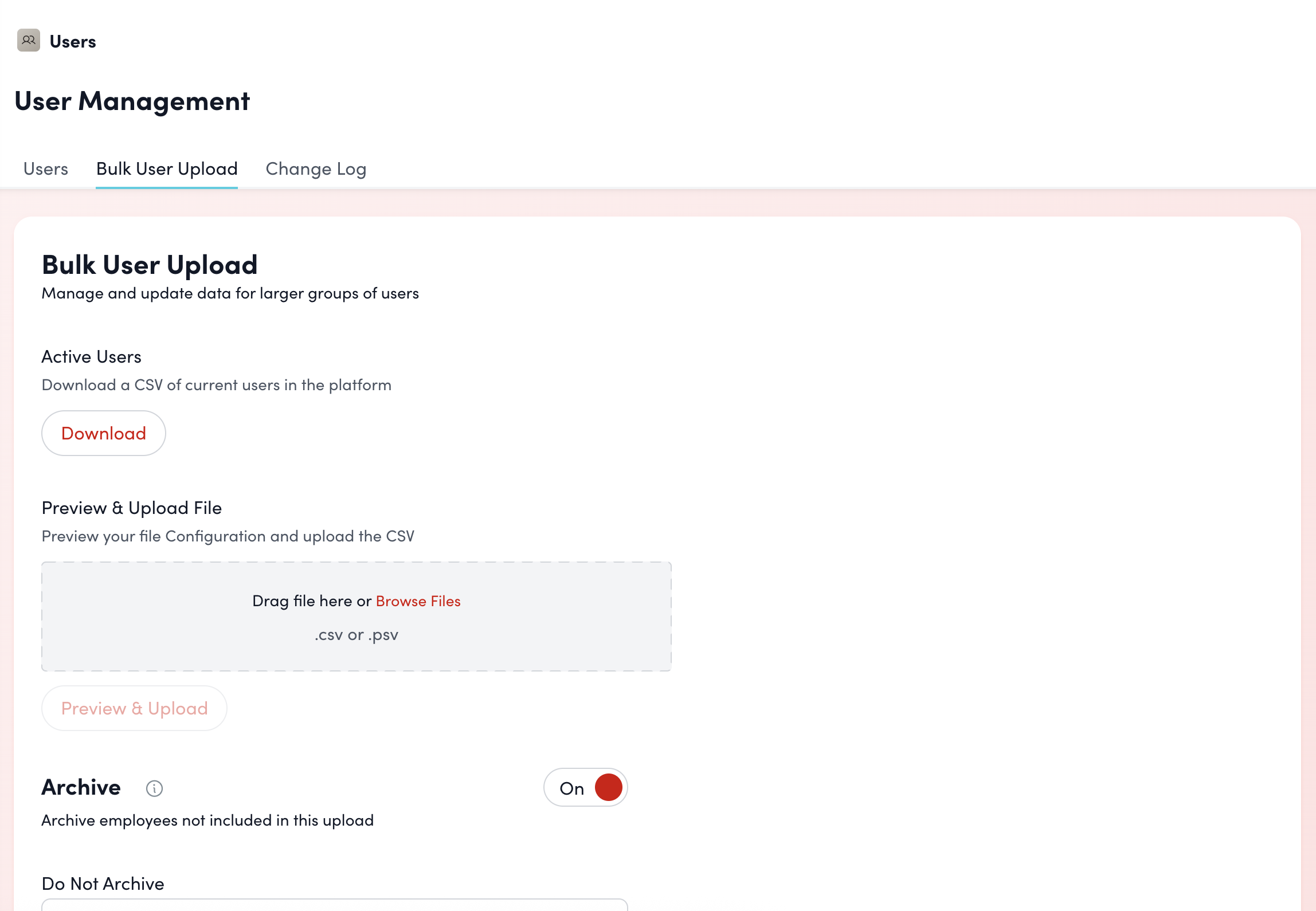Open file picker via Browse Files text
Viewport: 1316px width, 911px height.
(418, 600)
